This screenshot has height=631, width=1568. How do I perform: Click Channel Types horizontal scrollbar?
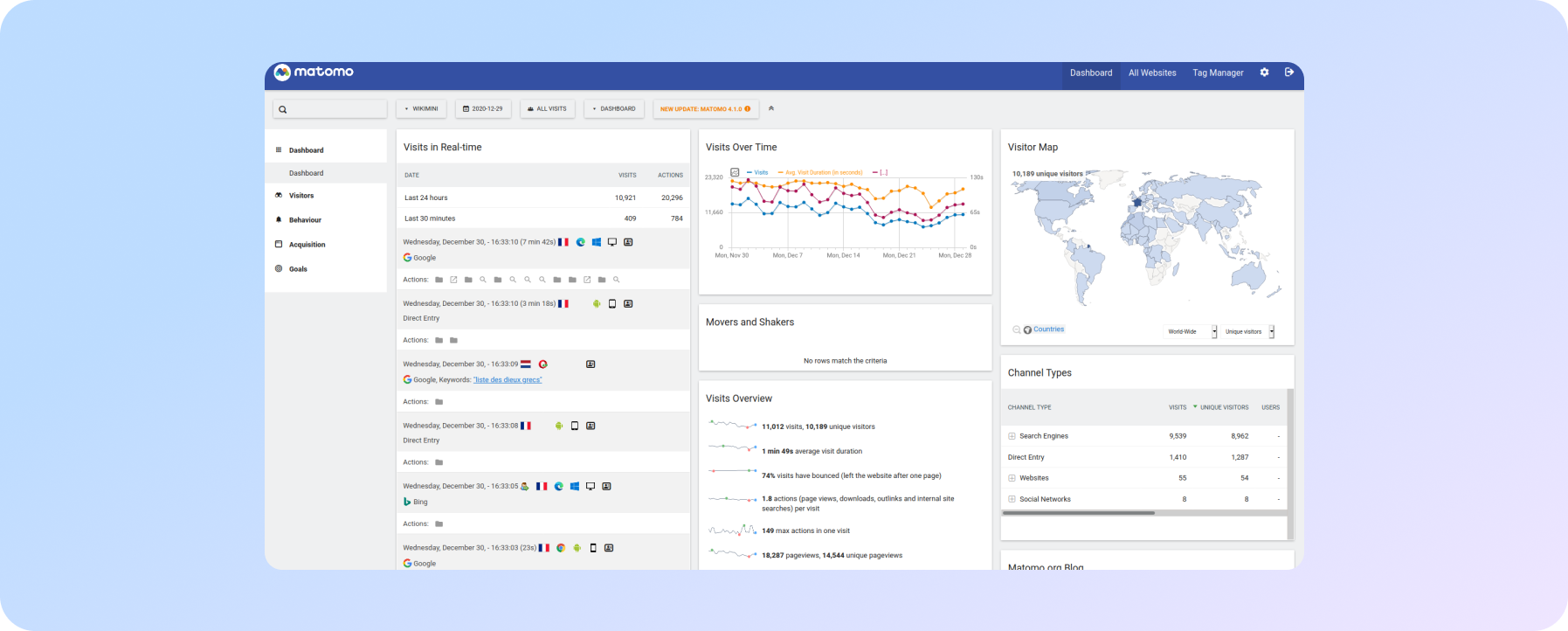tap(1079, 513)
